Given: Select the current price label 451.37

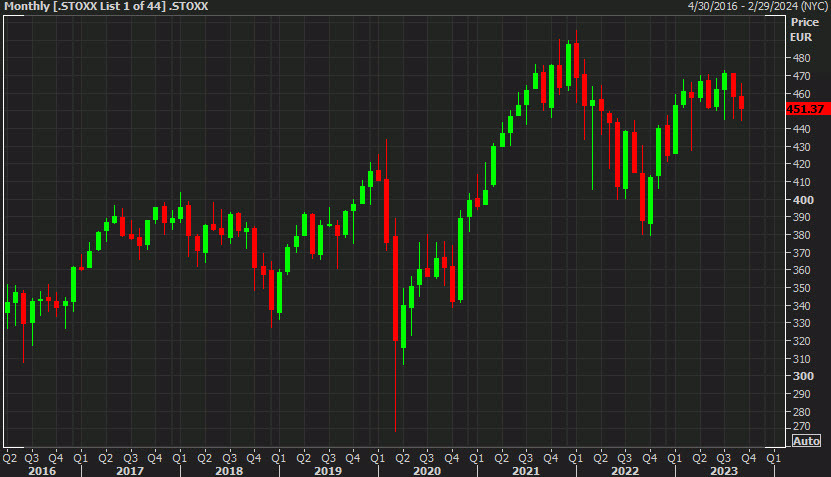Looking at the screenshot, I should click(807, 109).
